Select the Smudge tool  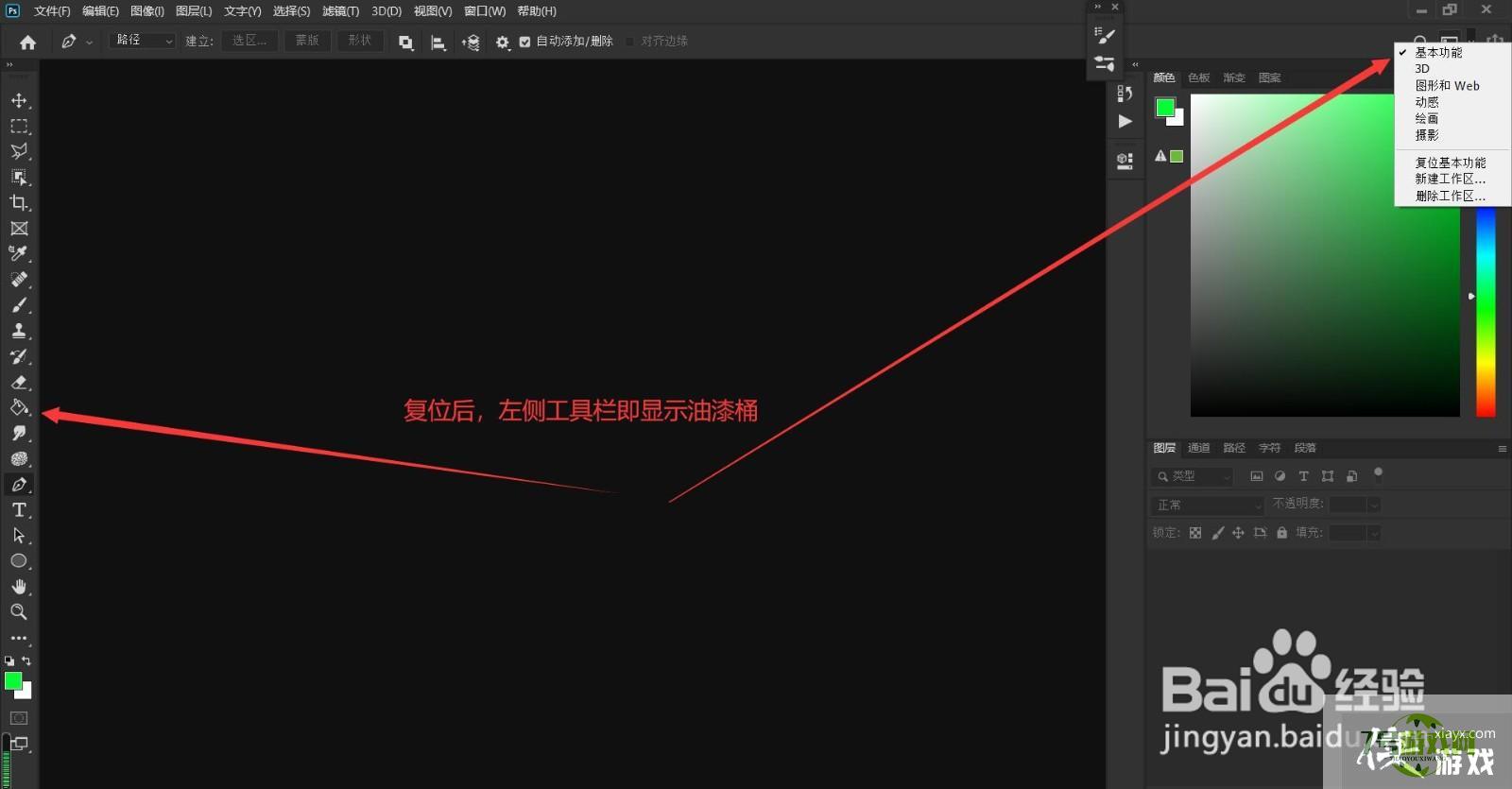point(19,433)
